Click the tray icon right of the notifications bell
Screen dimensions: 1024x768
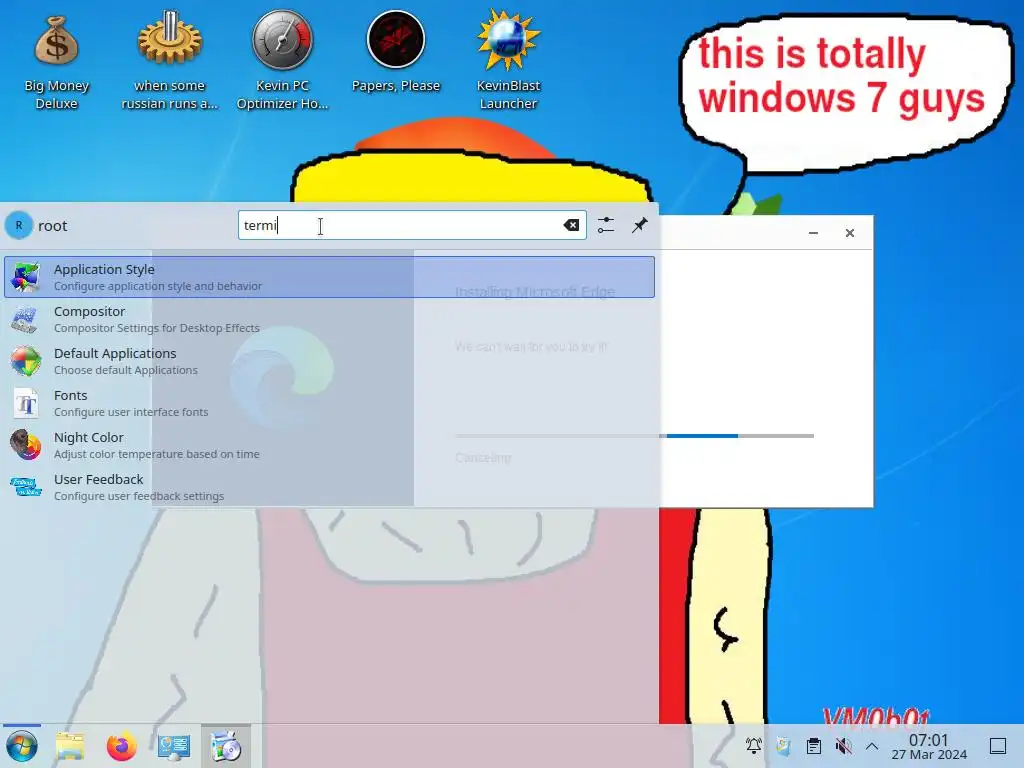pos(783,746)
